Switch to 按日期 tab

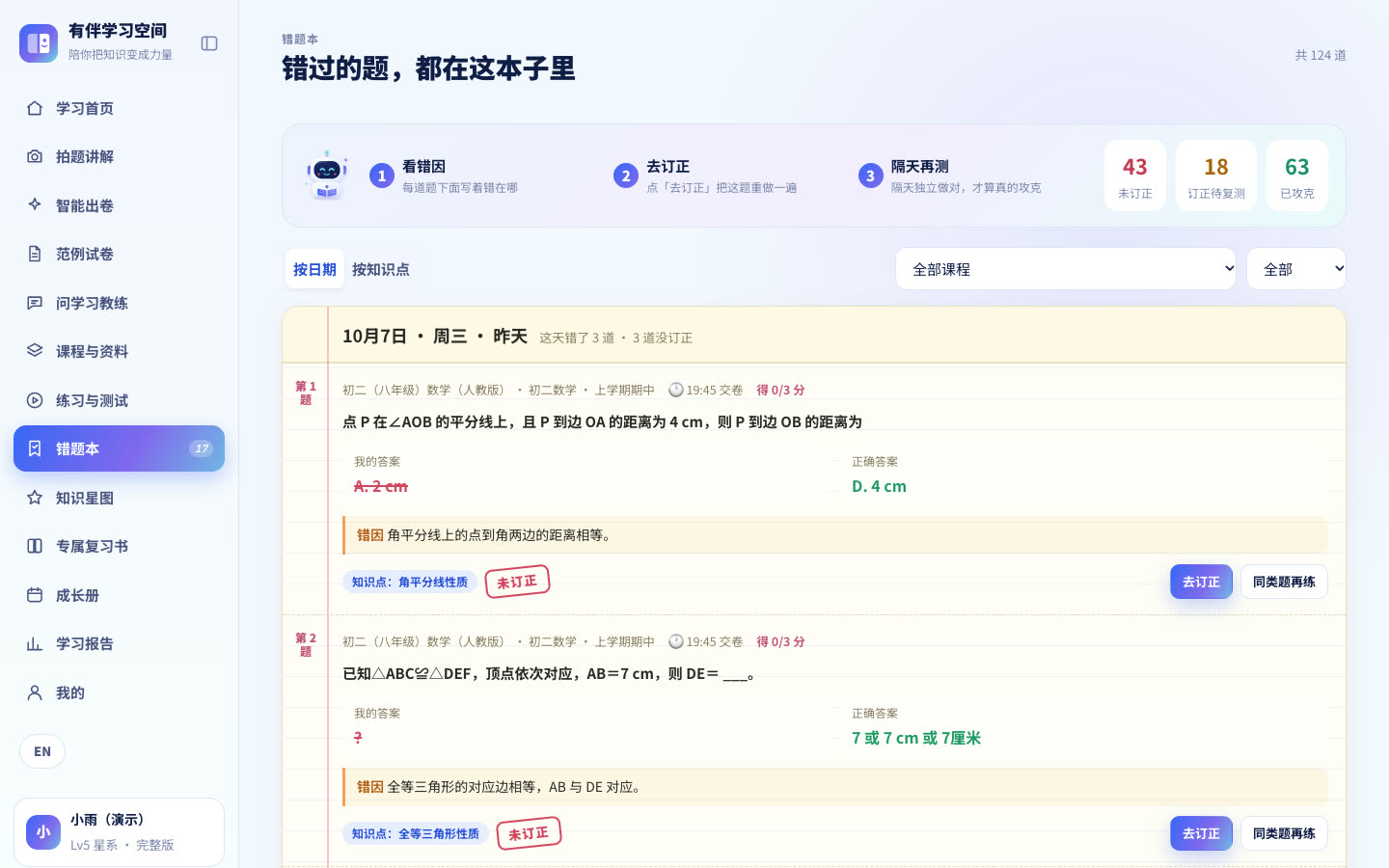click(x=314, y=269)
